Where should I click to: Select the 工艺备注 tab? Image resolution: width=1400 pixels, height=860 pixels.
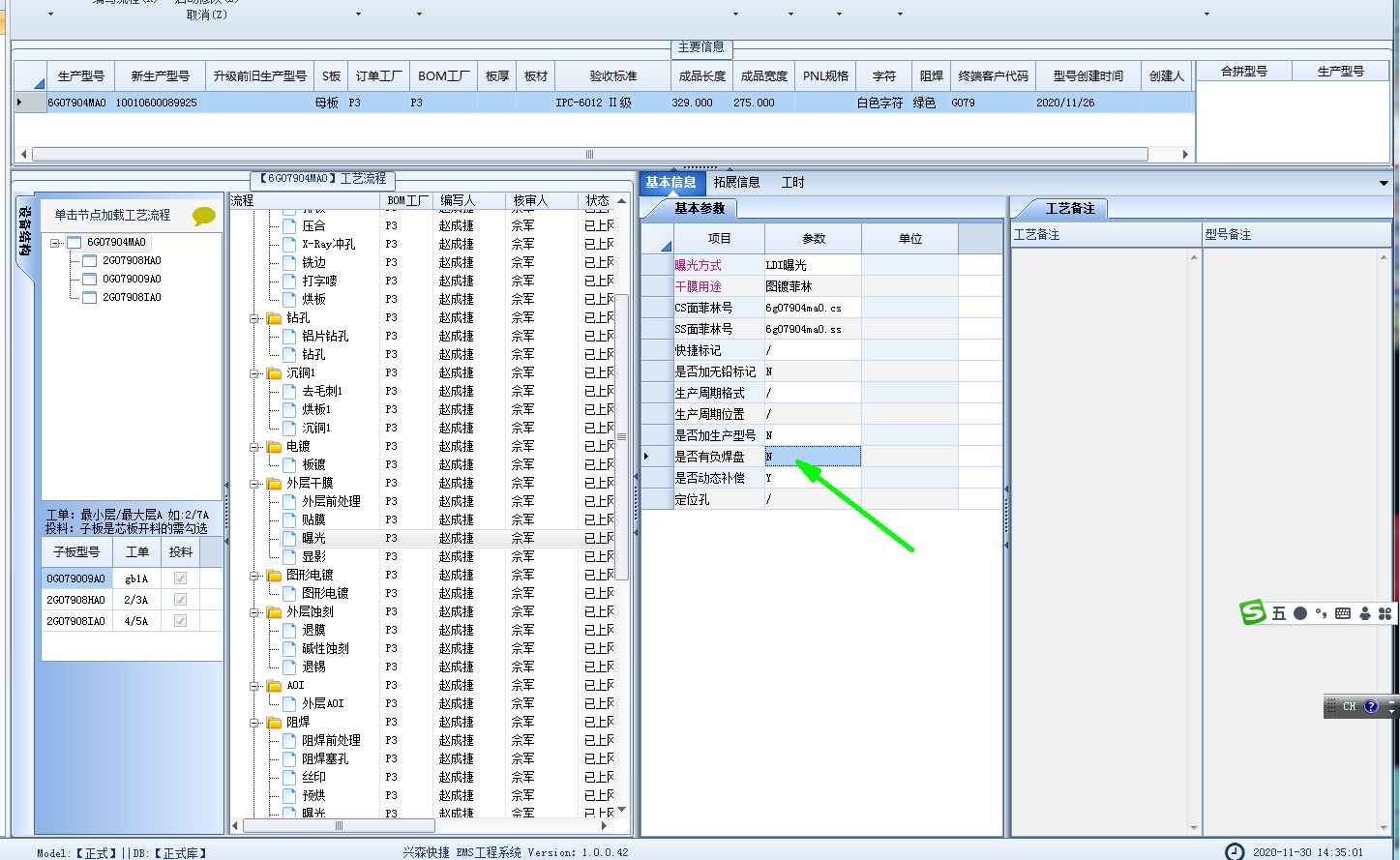1069,208
